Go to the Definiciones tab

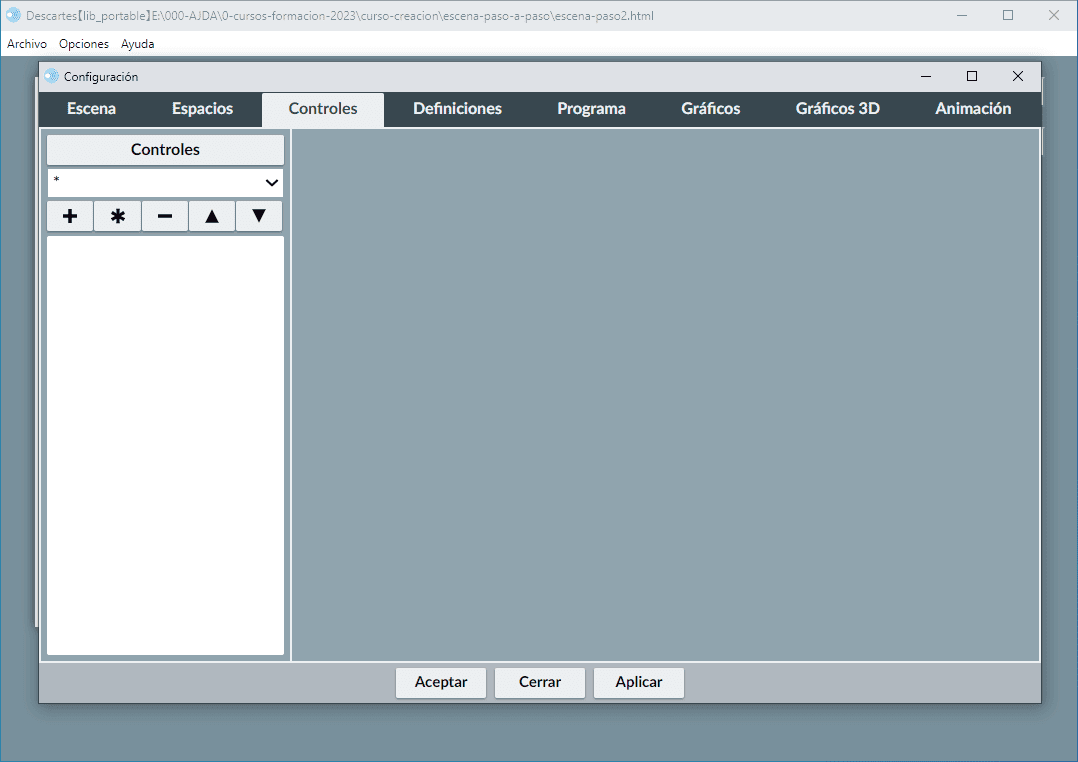(x=457, y=109)
